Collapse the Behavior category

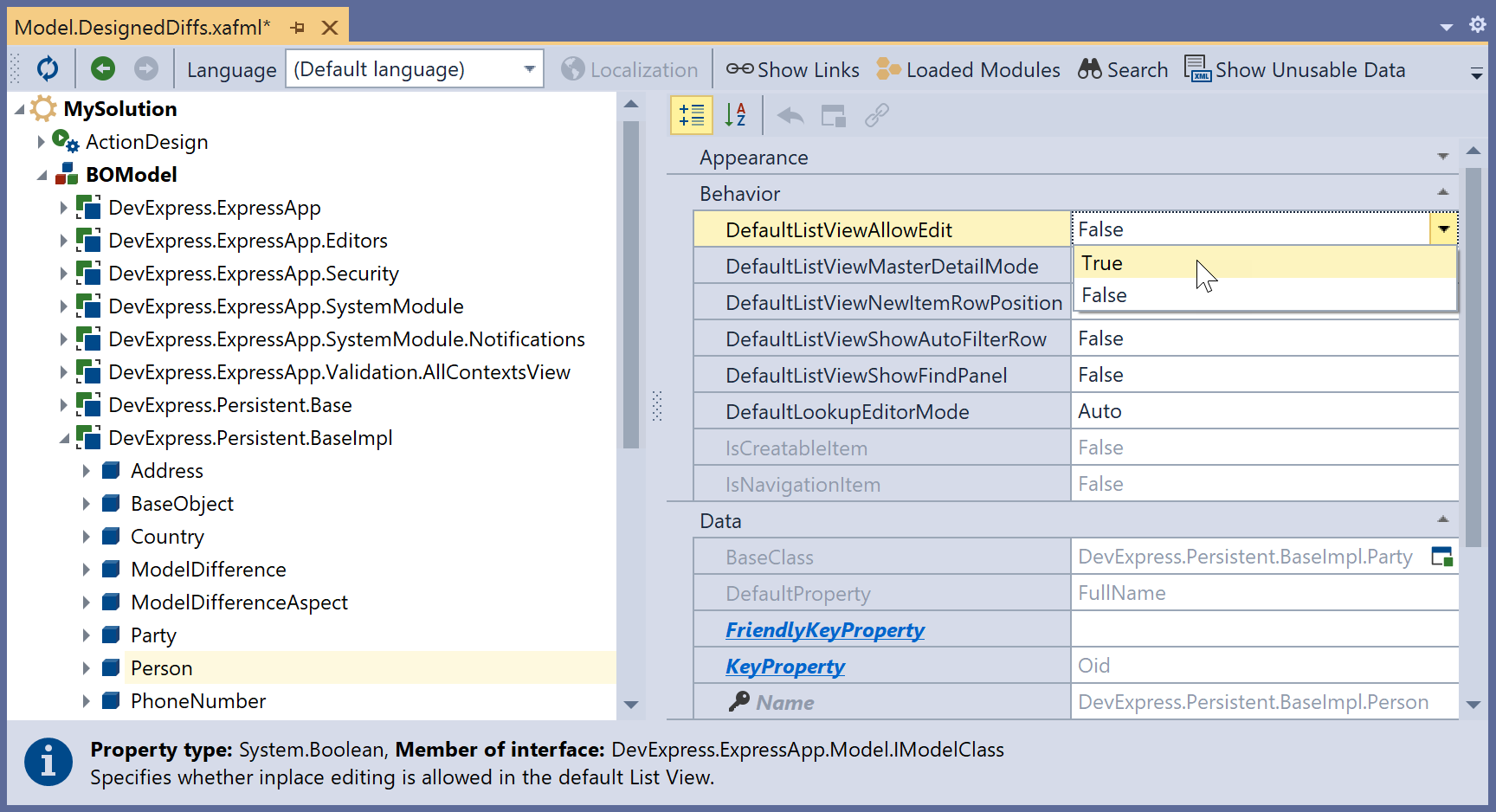pos(1442,193)
